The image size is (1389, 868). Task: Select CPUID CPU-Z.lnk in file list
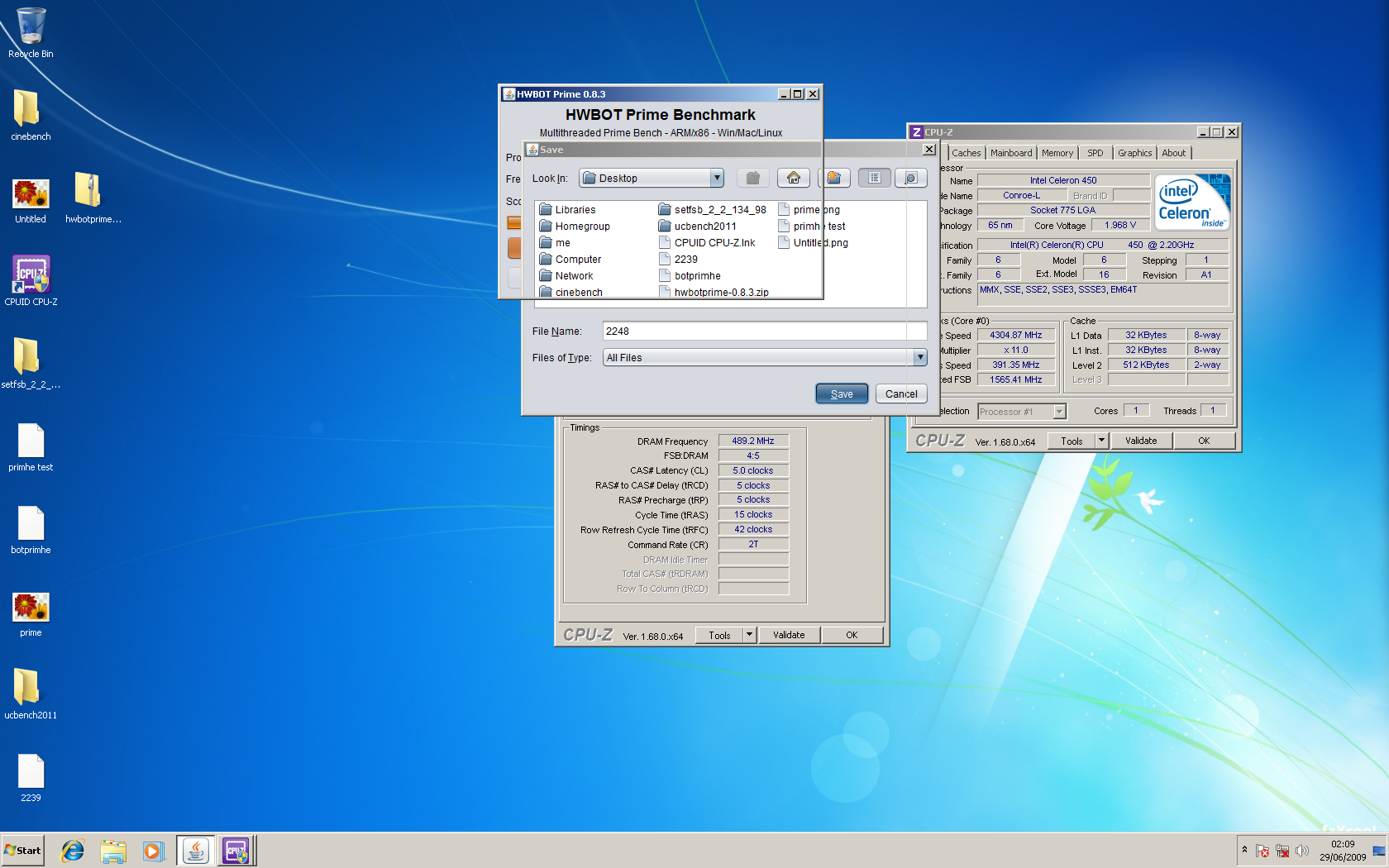click(x=707, y=243)
